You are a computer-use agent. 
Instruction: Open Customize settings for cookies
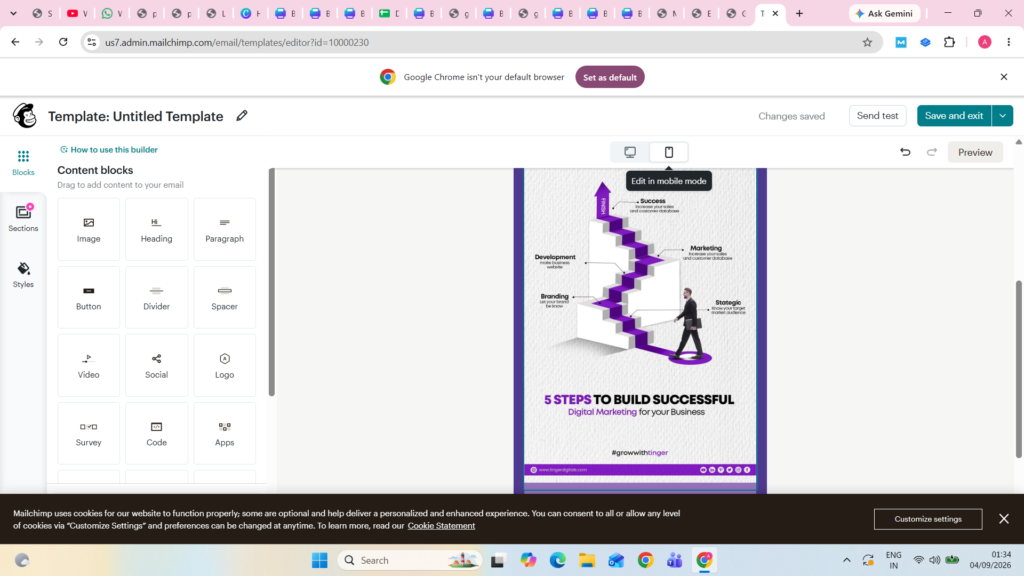[x=928, y=519]
